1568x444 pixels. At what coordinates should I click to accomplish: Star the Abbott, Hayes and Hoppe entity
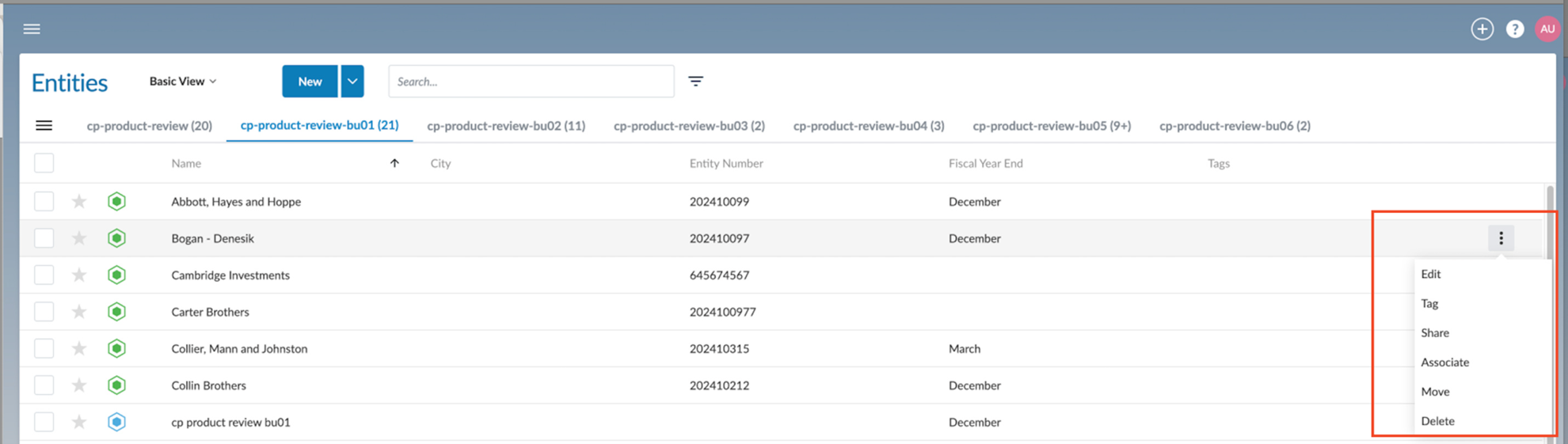(x=79, y=202)
